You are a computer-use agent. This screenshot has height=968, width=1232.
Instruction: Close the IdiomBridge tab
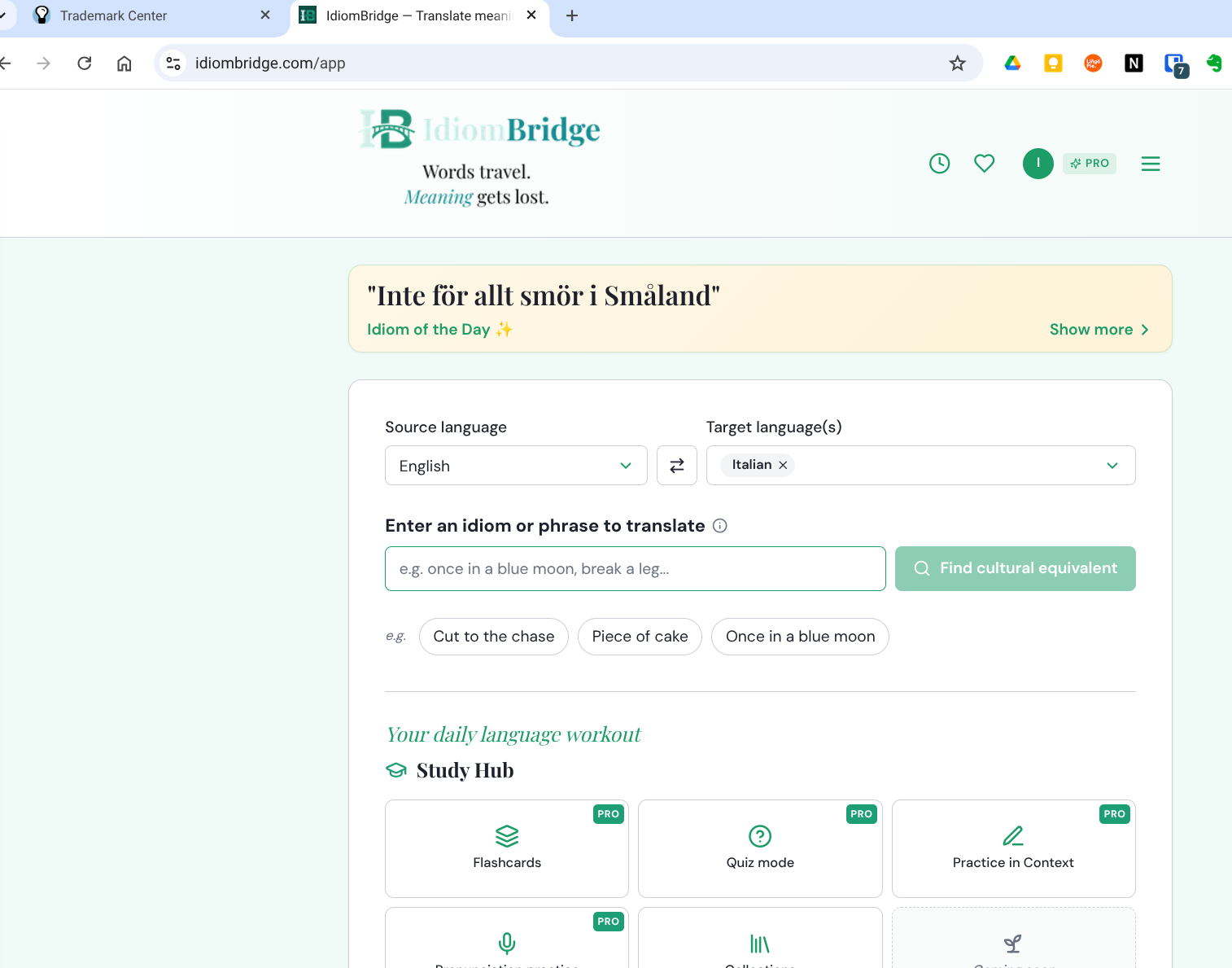coord(531,15)
